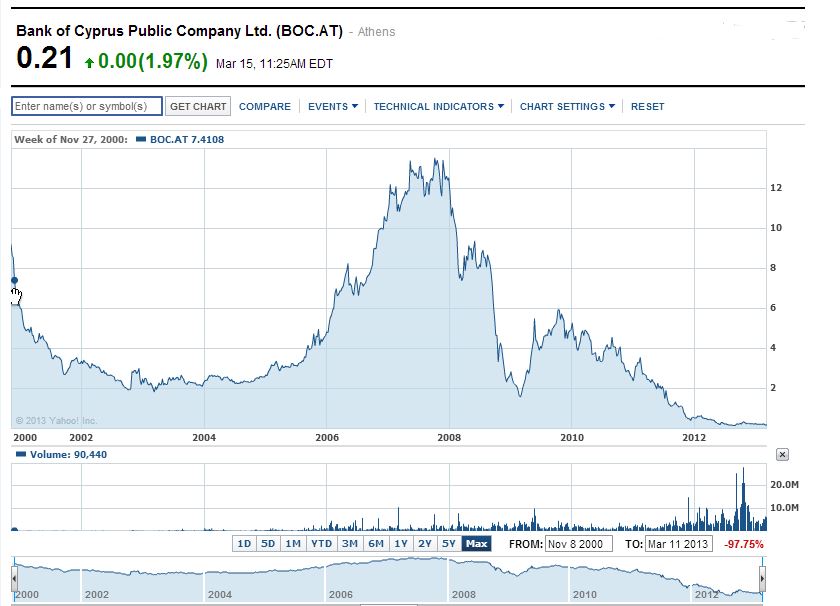Click the 20.0M volume axis label
Viewport: 840px width, 606px height.
coord(784,484)
